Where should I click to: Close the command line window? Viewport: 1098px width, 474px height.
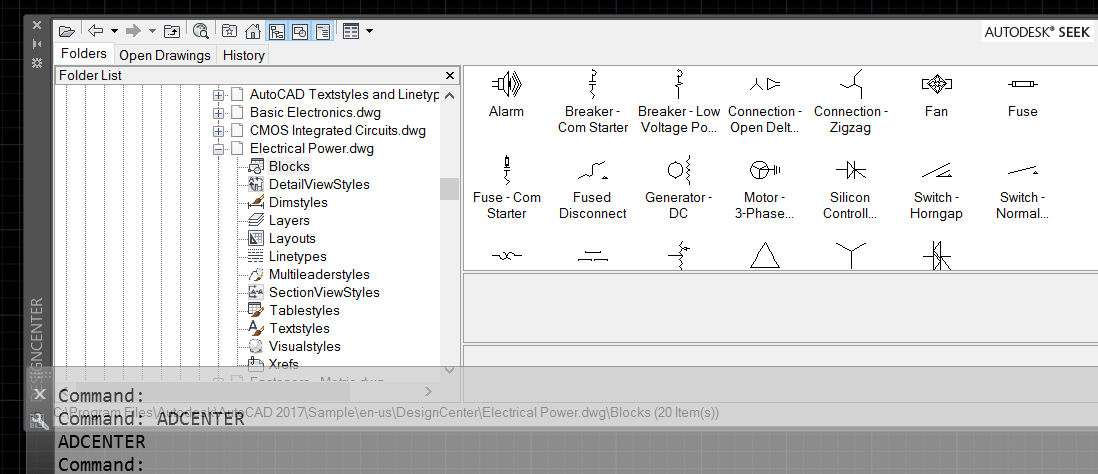40,394
